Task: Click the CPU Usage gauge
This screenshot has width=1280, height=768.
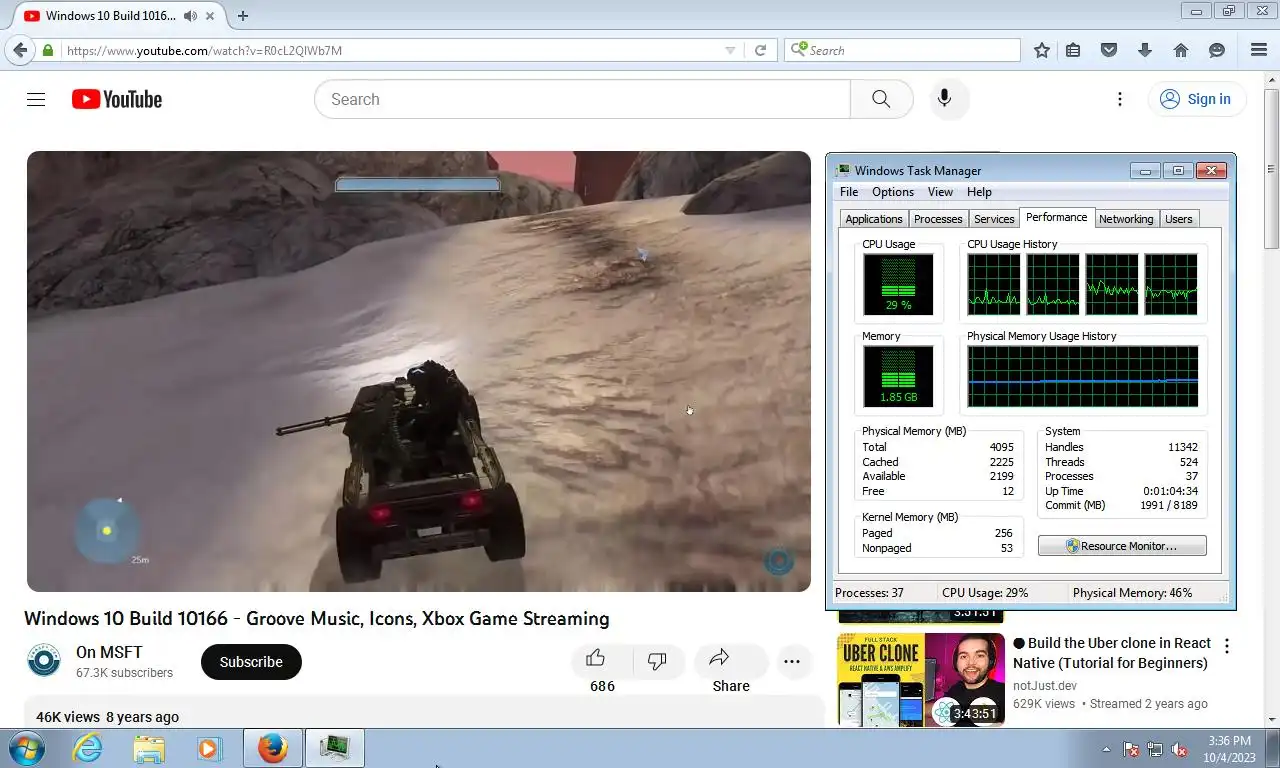Action: click(x=898, y=284)
